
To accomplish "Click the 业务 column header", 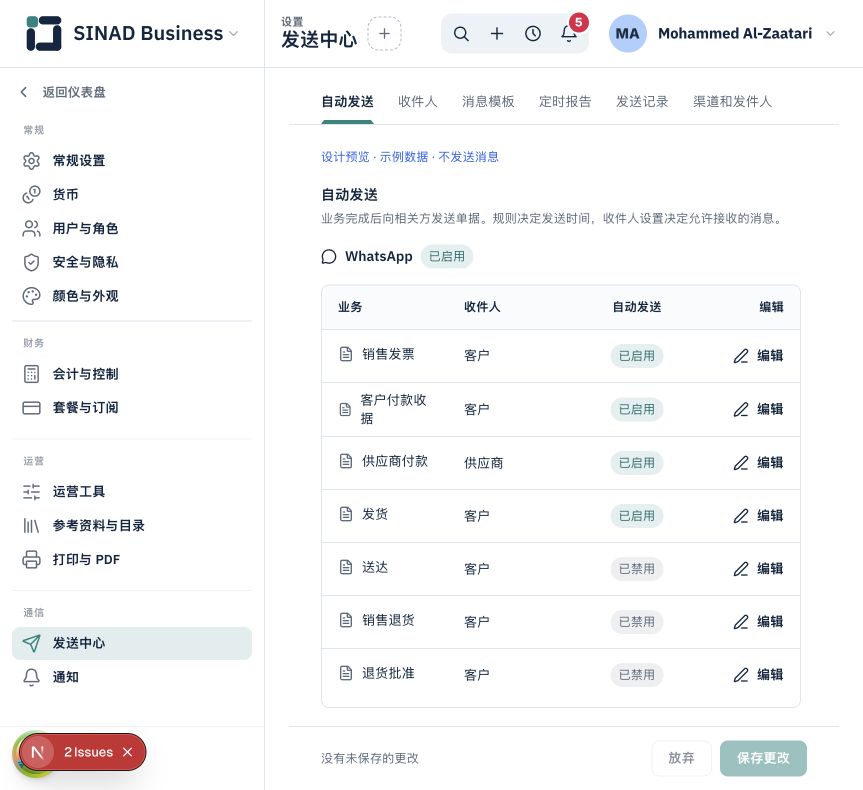I will point(350,307).
